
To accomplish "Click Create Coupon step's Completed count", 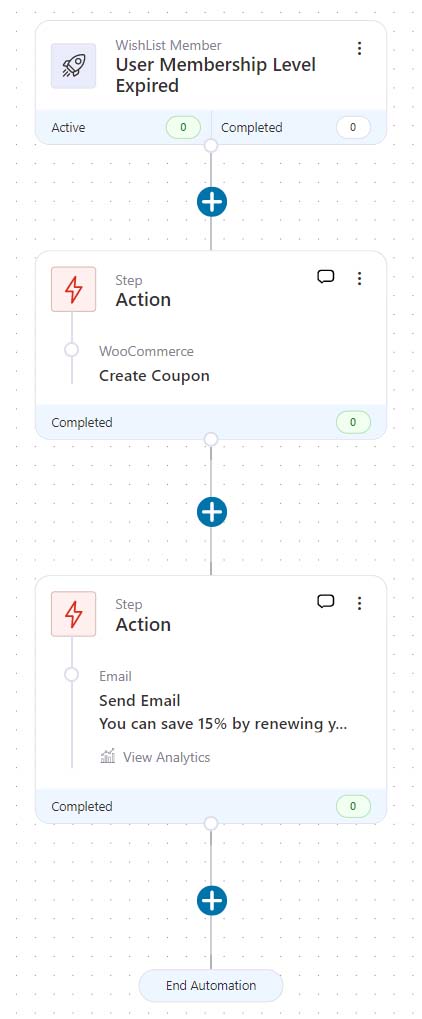I will coord(353,422).
